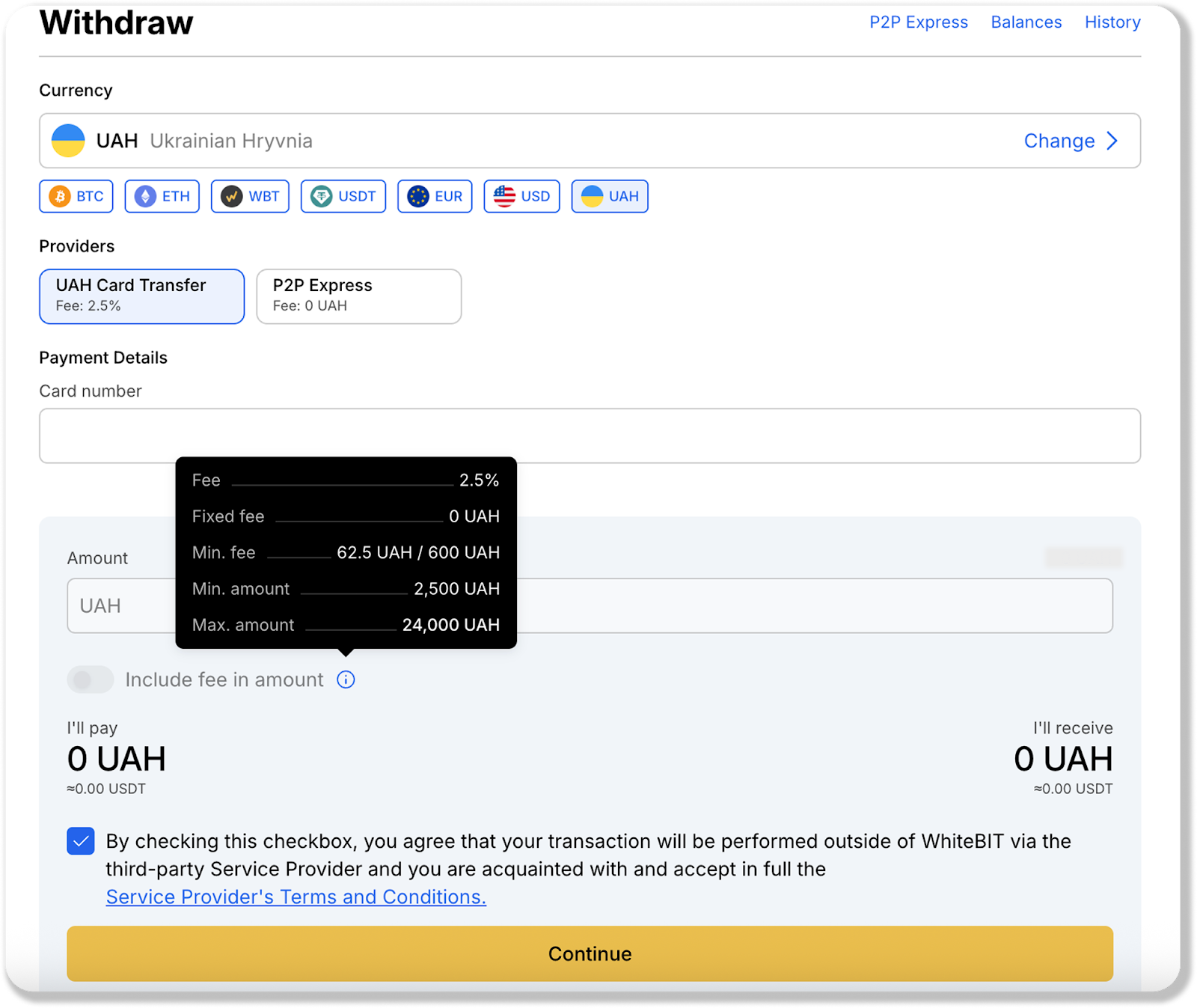Select the highlighted UAH chip
1197x1008 pixels.
pyautogui.click(x=610, y=196)
